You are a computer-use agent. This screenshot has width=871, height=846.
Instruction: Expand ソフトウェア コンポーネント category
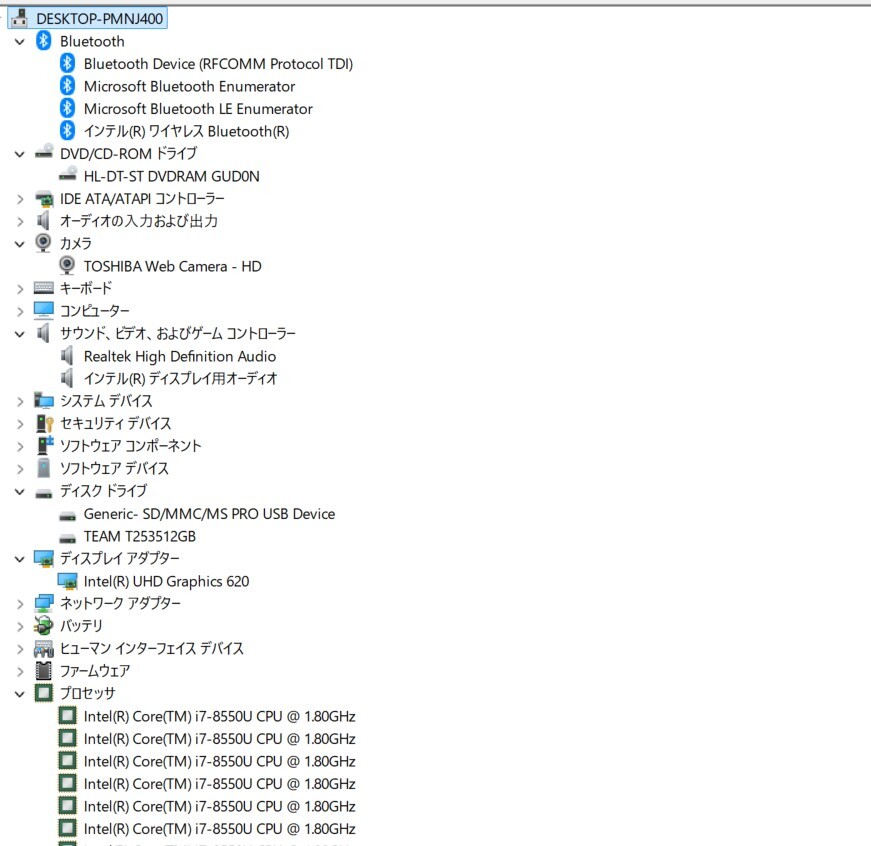(20, 446)
